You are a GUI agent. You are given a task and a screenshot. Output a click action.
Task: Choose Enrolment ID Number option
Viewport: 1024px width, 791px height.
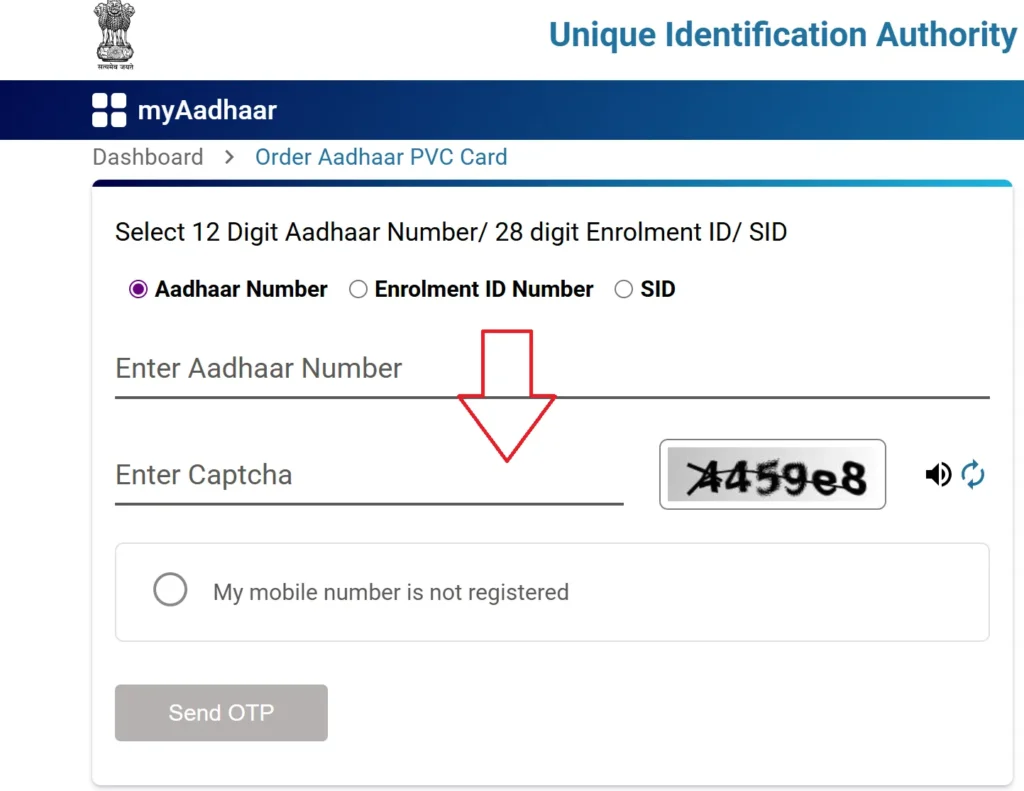pos(358,289)
